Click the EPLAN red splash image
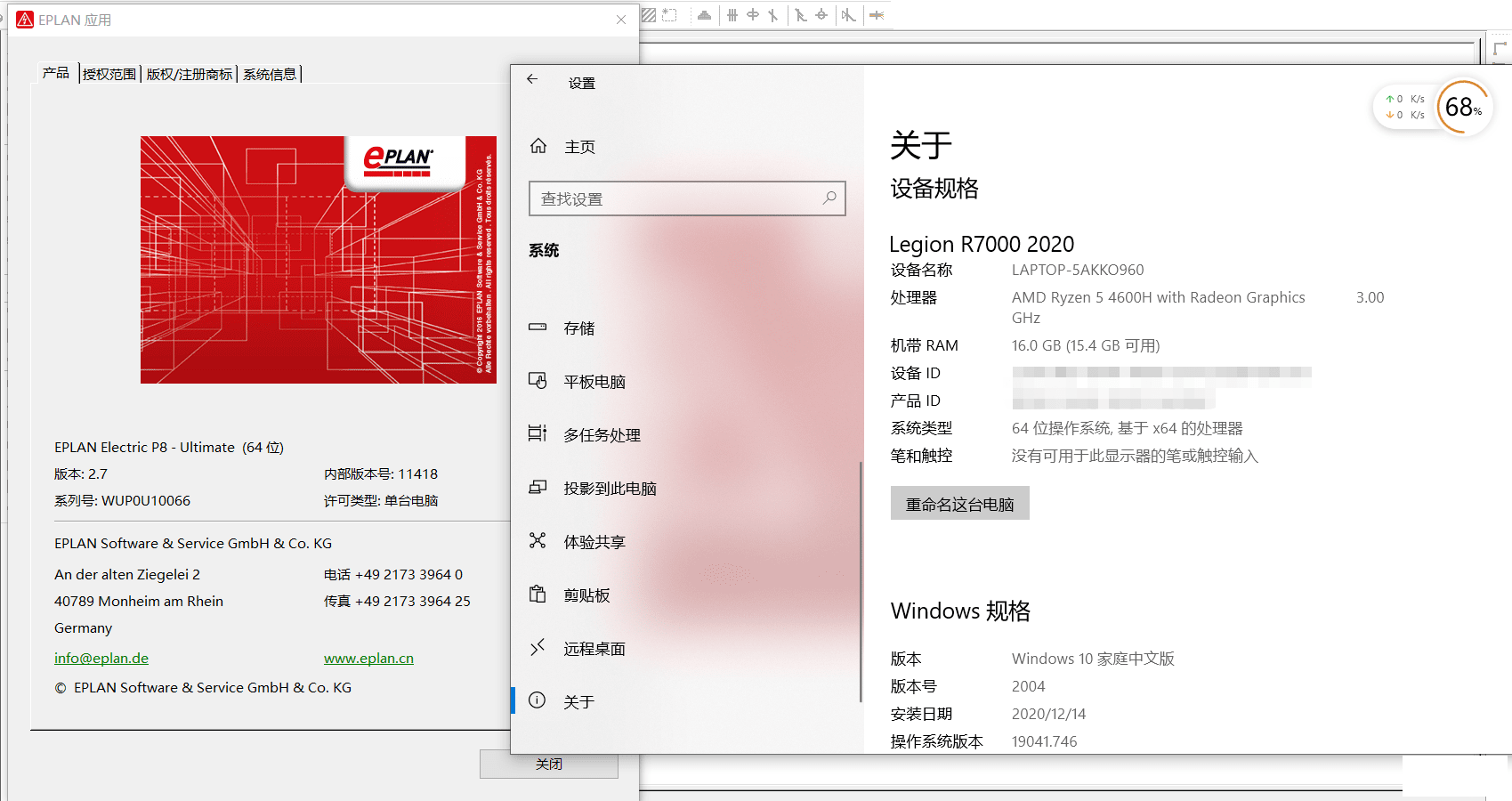The image size is (1512, 801). coord(319,260)
